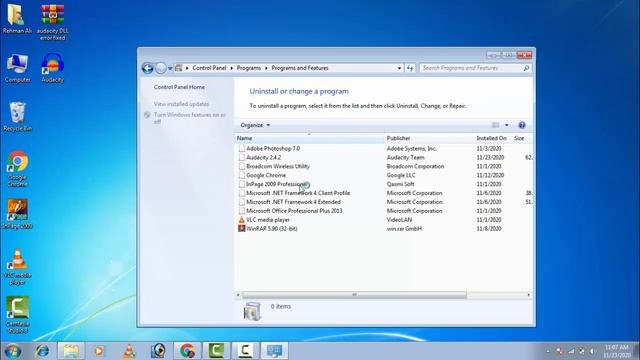
Task: Select the Google Chrome program entry
Action: (266, 176)
